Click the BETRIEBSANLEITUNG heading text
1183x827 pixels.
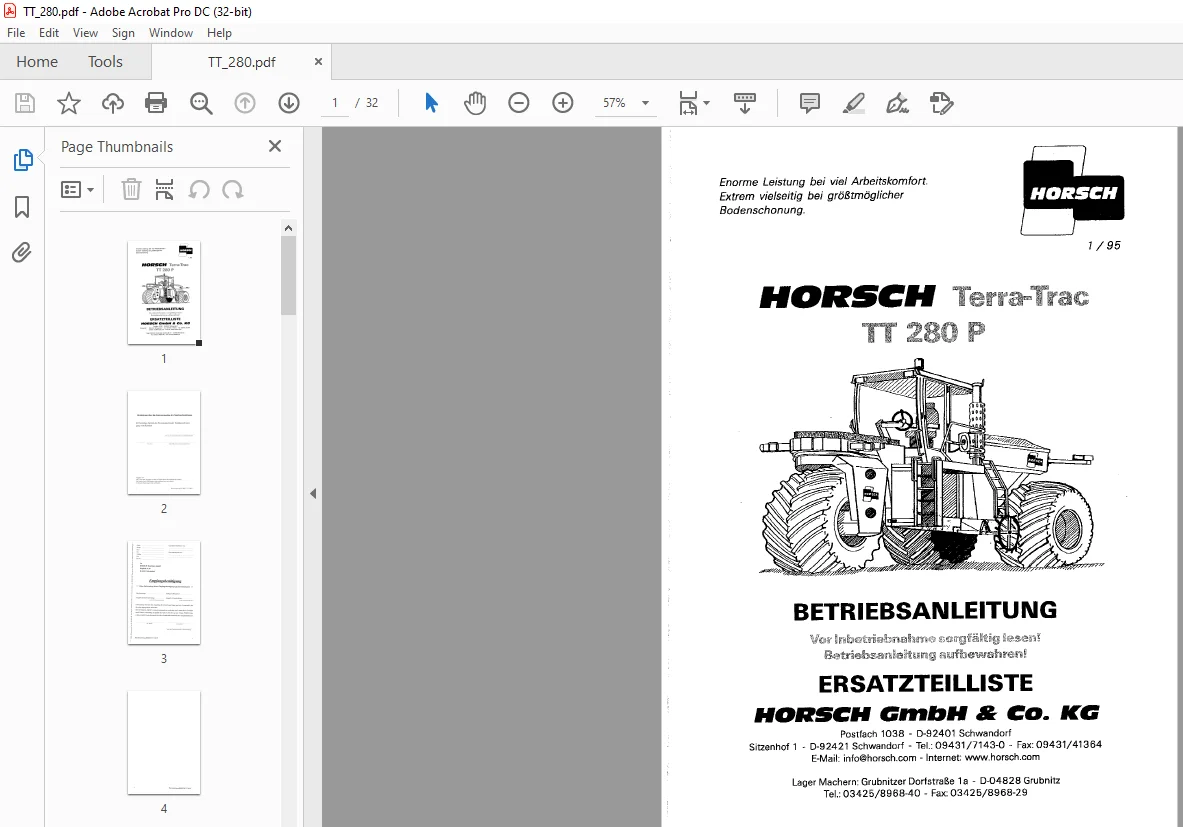(925, 610)
